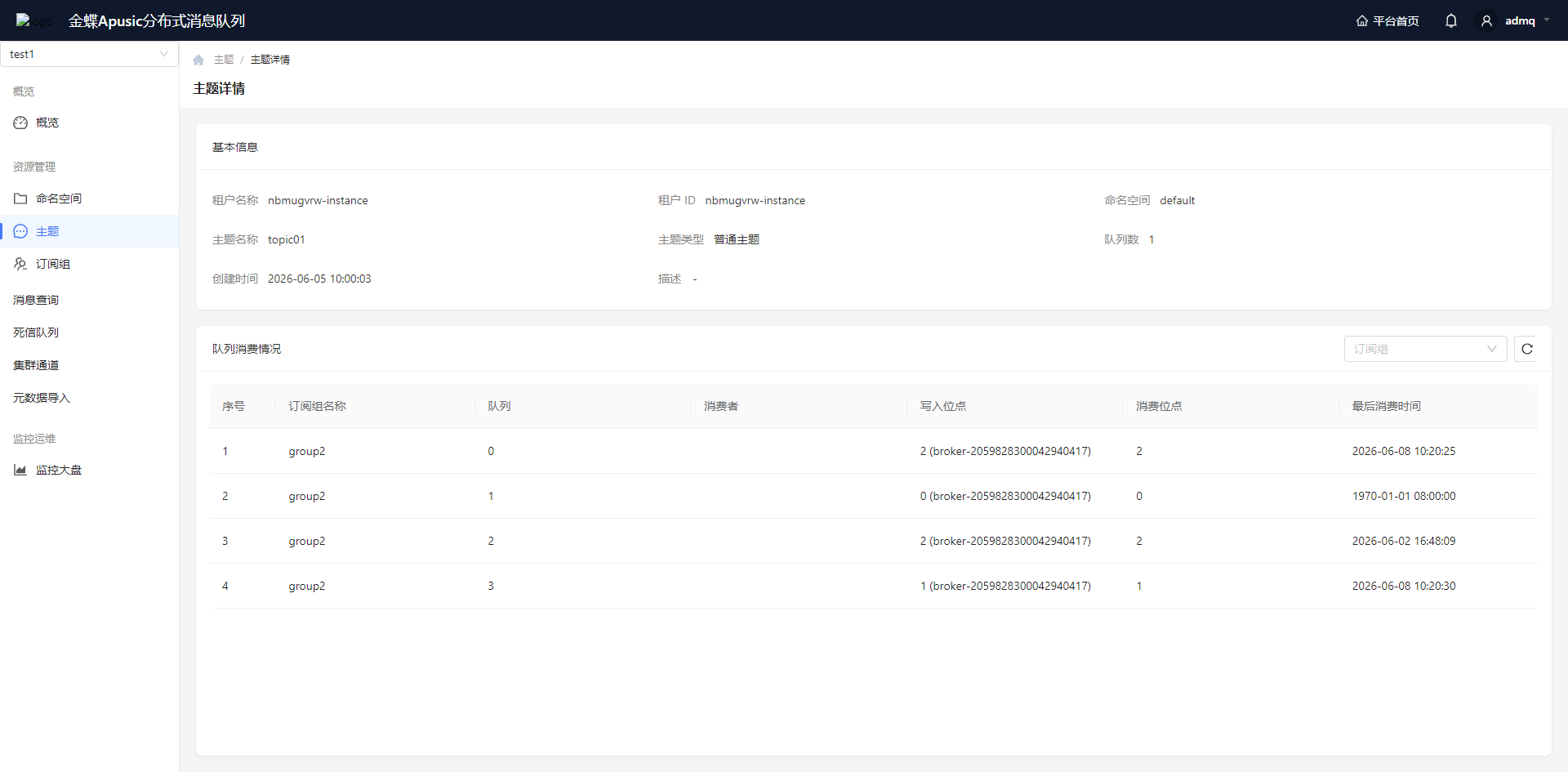Screen dimensions: 1568x772
Task: Click write offset in row 2 starting with 0 (broker
Action: click(1005, 496)
